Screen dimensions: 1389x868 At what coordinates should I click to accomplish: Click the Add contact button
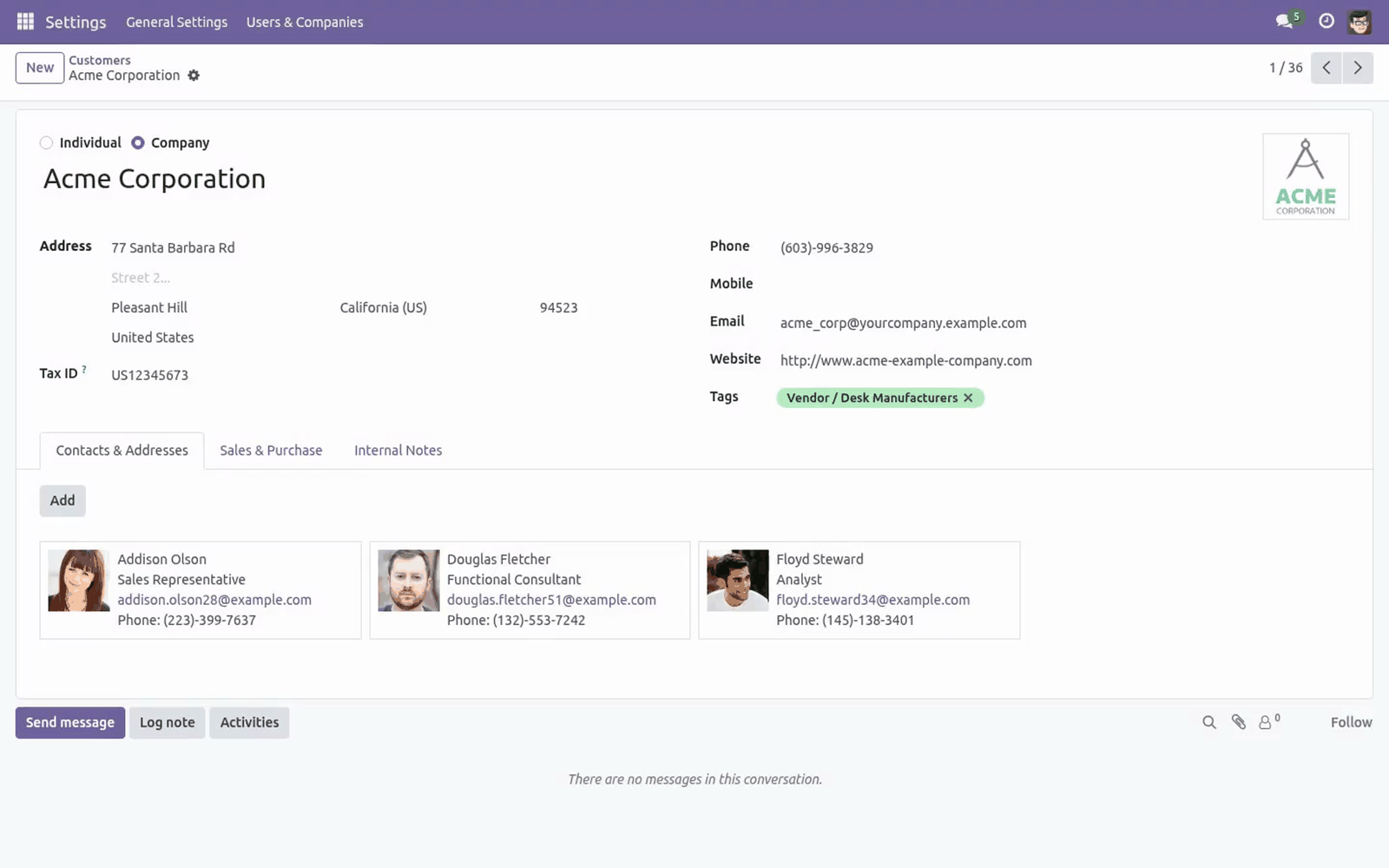(63, 501)
